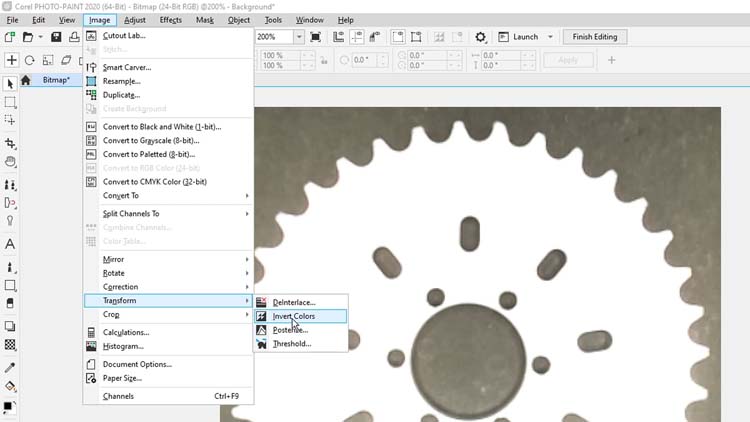750x422 pixels.
Task: Open the Edit menu
Action: [x=38, y=20]
